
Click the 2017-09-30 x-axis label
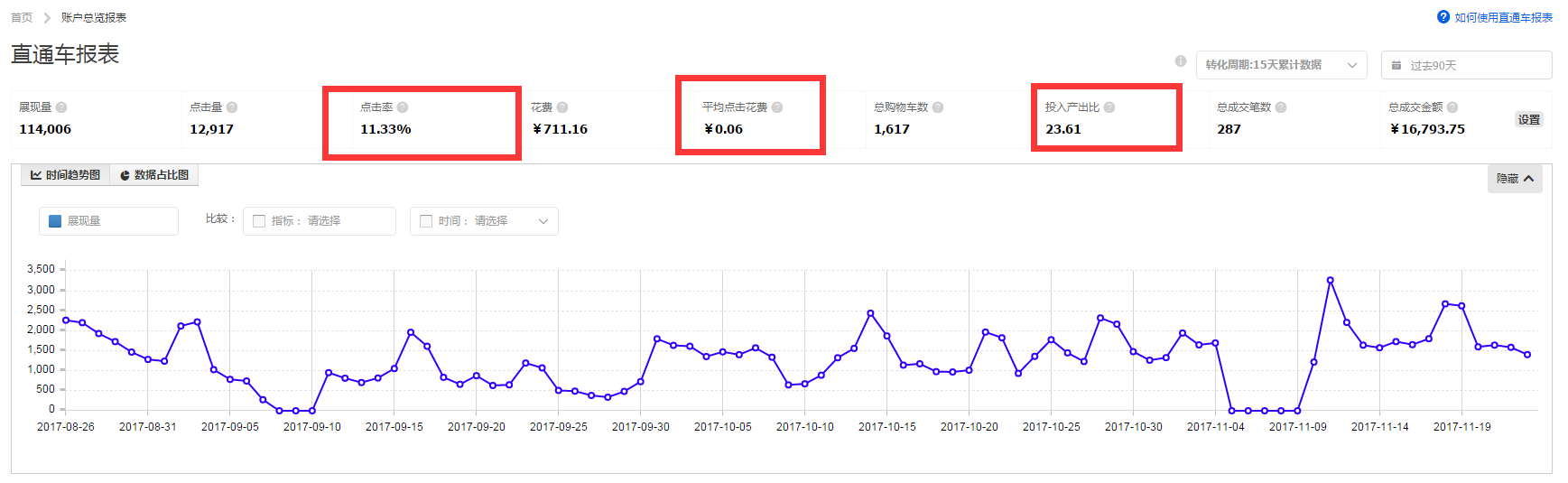pos(641,427)
